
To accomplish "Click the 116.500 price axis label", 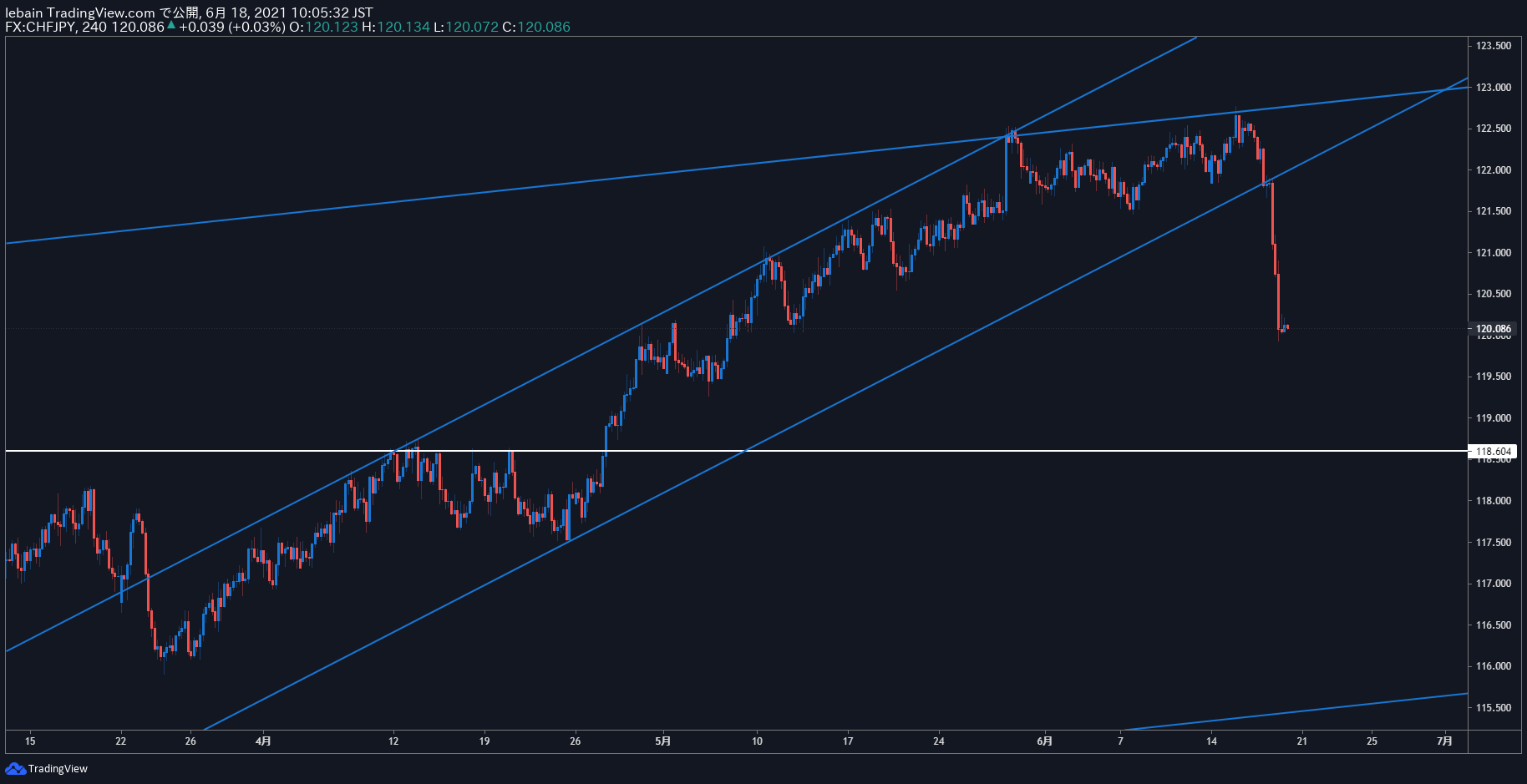I will (1494, 625).
